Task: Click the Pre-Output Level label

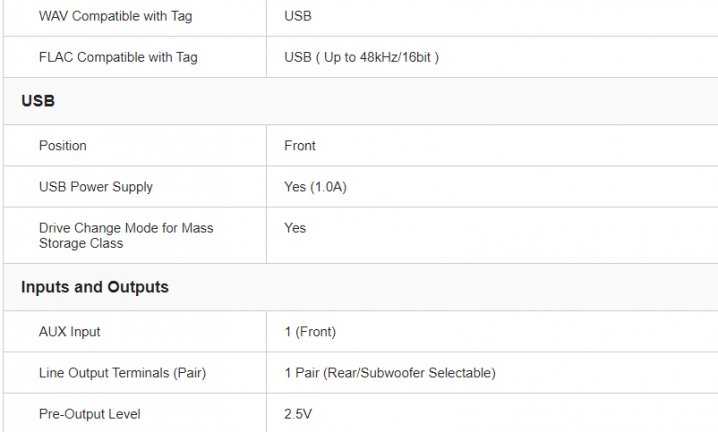Action: [x=89, y=413]
